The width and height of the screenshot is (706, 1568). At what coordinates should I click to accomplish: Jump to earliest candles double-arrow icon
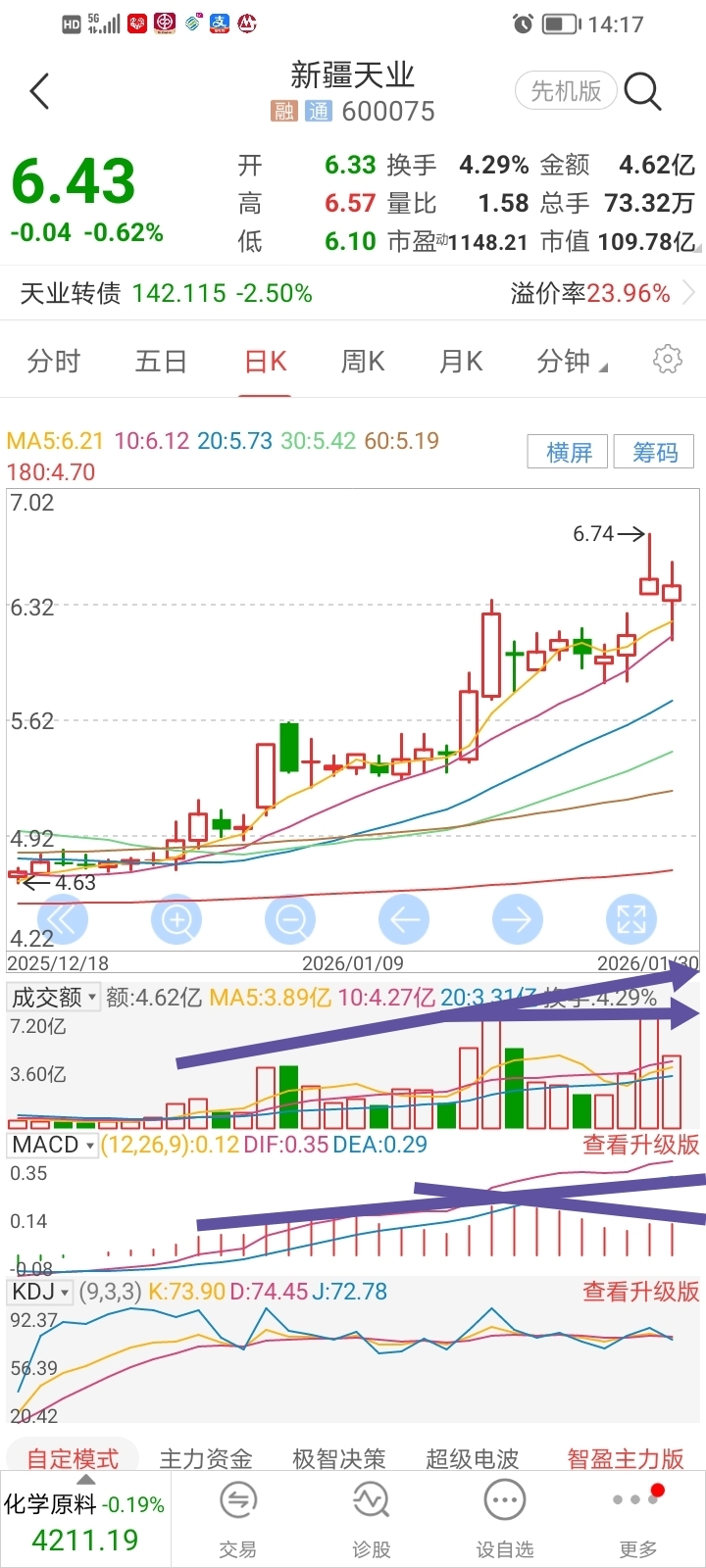[63, 919]
